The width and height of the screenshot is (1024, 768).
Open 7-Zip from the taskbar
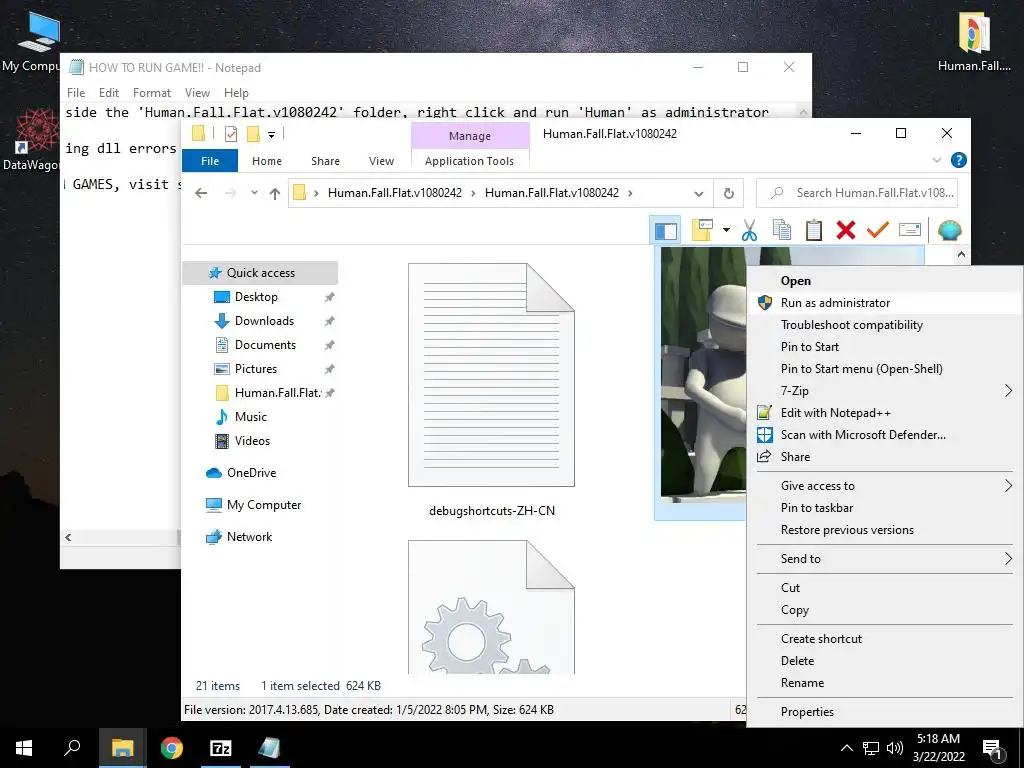tap(221, 748)
